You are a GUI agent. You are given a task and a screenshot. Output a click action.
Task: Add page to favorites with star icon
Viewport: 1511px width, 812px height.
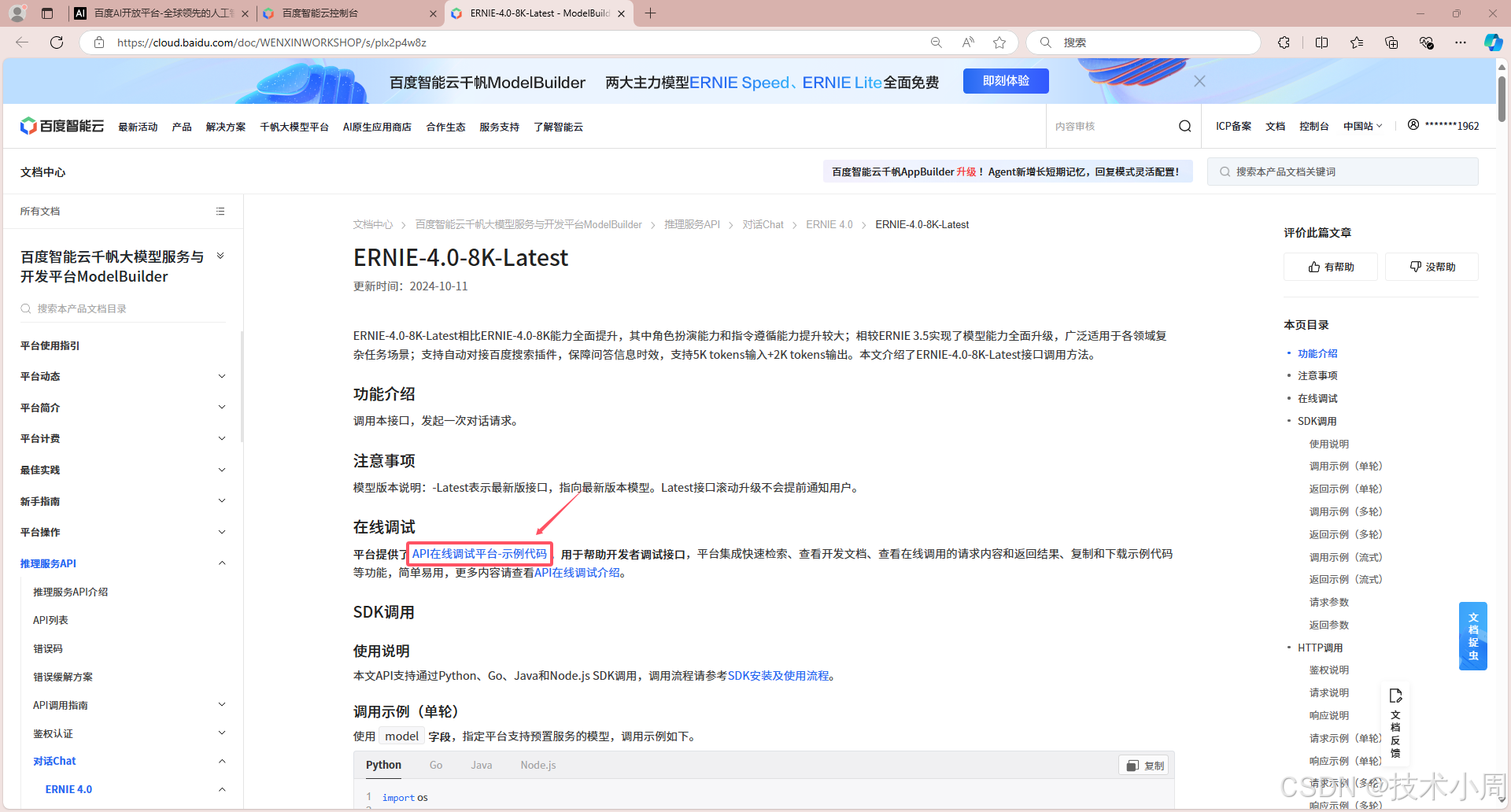point(999,42)
